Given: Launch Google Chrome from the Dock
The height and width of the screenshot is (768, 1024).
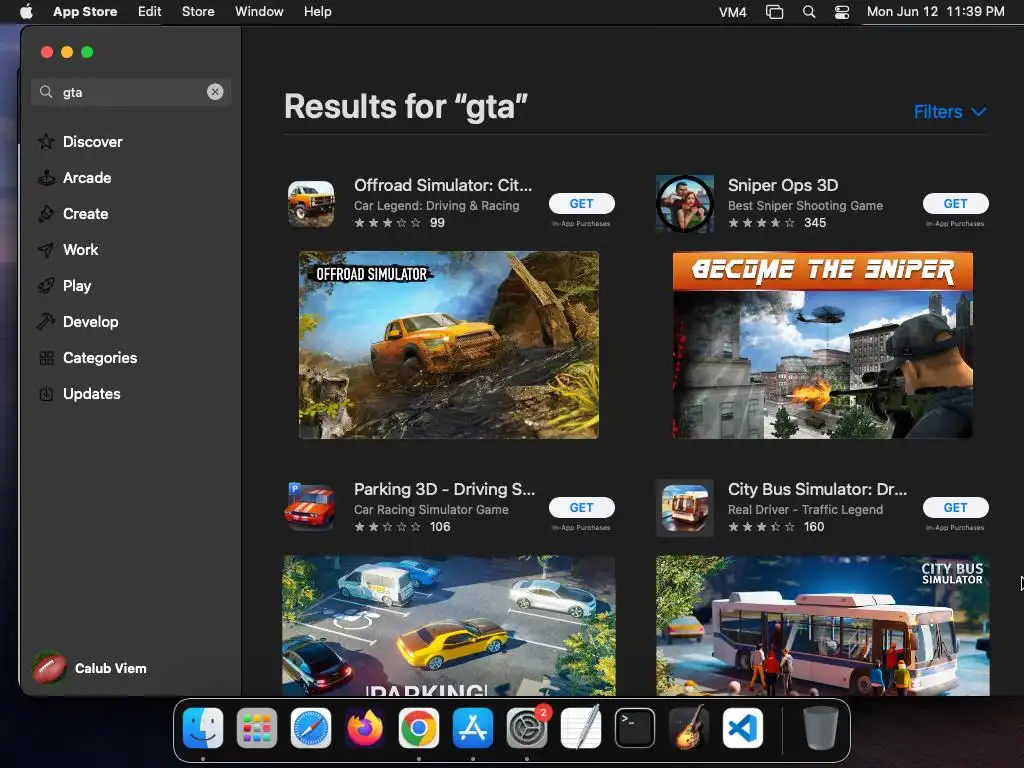Looking at the screenshot, I should click(x=419, y=728).
